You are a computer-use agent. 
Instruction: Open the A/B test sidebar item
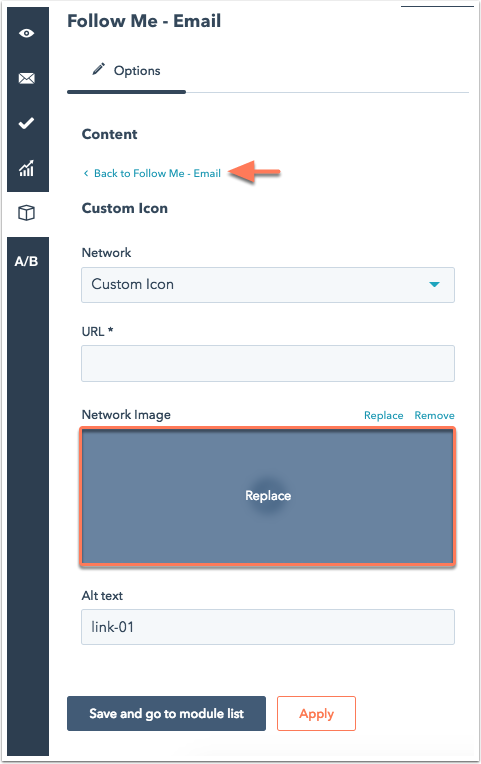click(26, 261)
